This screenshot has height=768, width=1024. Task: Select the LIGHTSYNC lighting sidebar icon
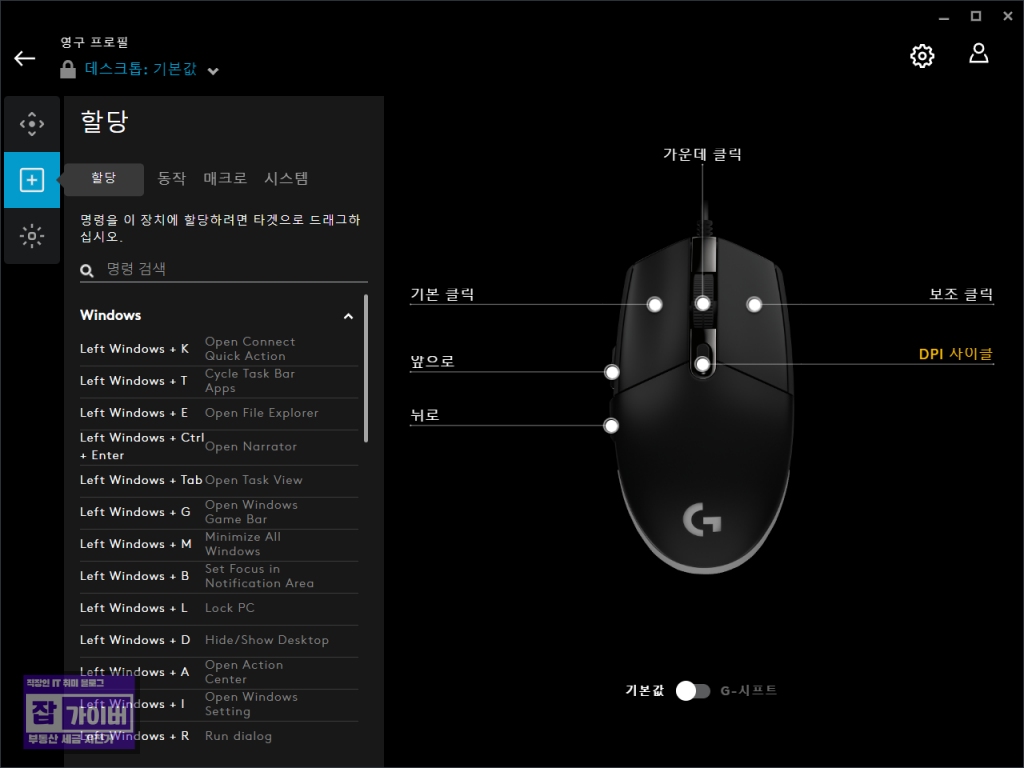[x=32, y=236]
